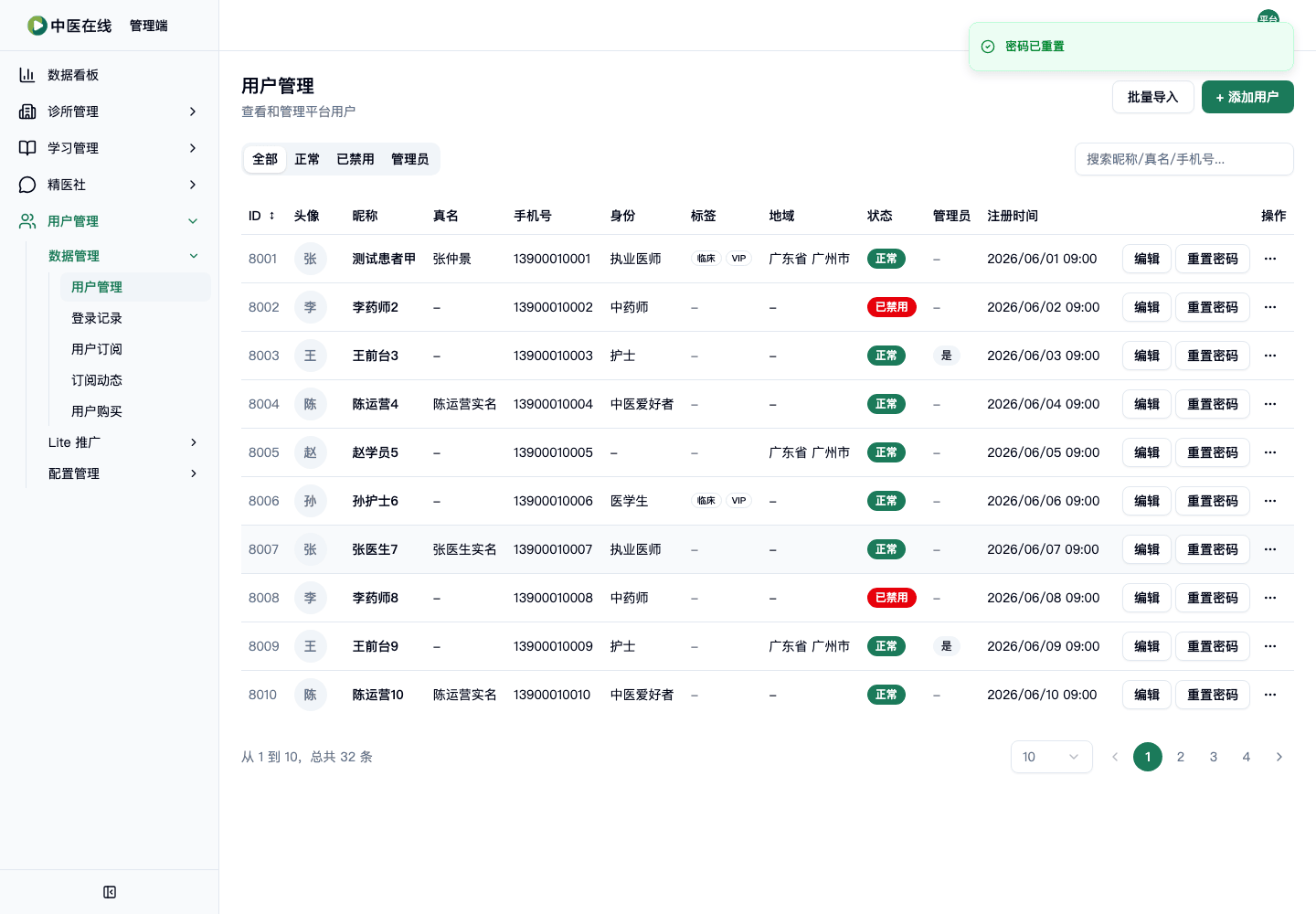Image resolution: width=1316 pixels, height=914 pixels.
Task: Go to page 3 of results
Action: [x=1214, y=757]
